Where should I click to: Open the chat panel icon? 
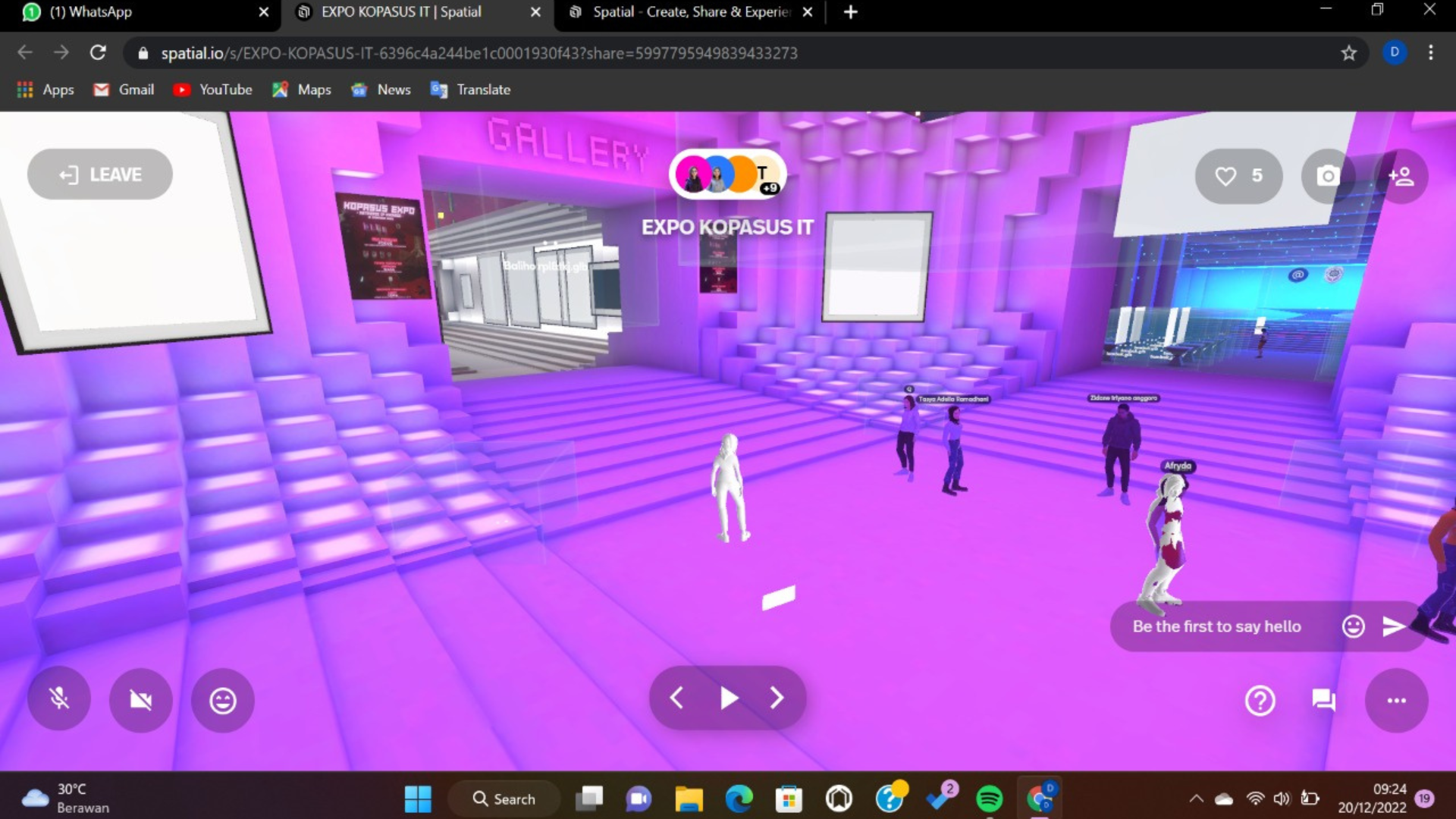tap(1323, 700)
